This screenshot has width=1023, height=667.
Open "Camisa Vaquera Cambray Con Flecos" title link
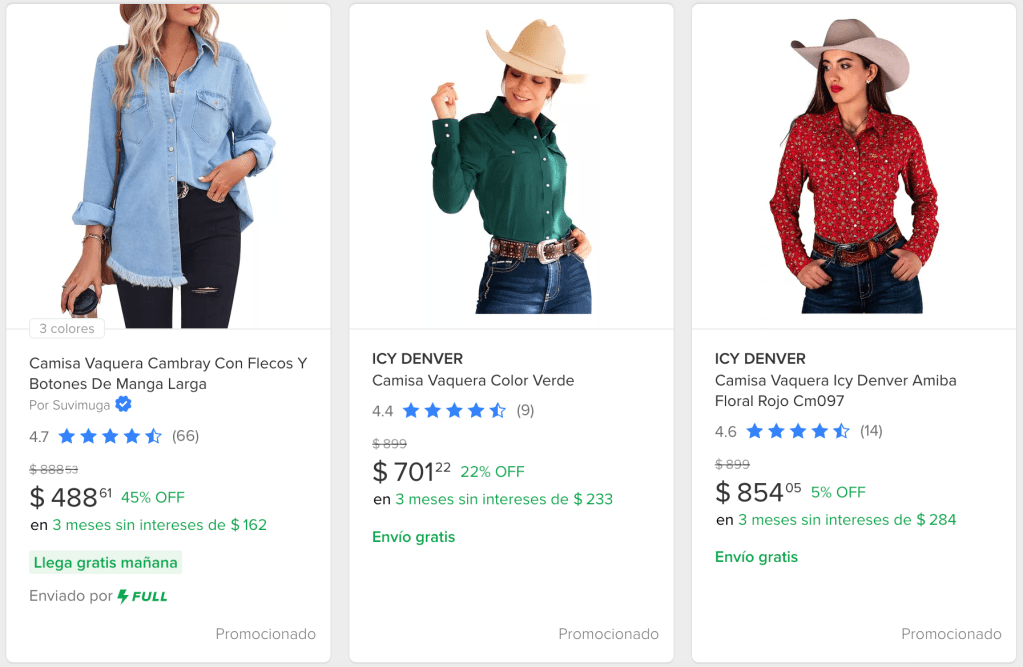pos(168,373)
